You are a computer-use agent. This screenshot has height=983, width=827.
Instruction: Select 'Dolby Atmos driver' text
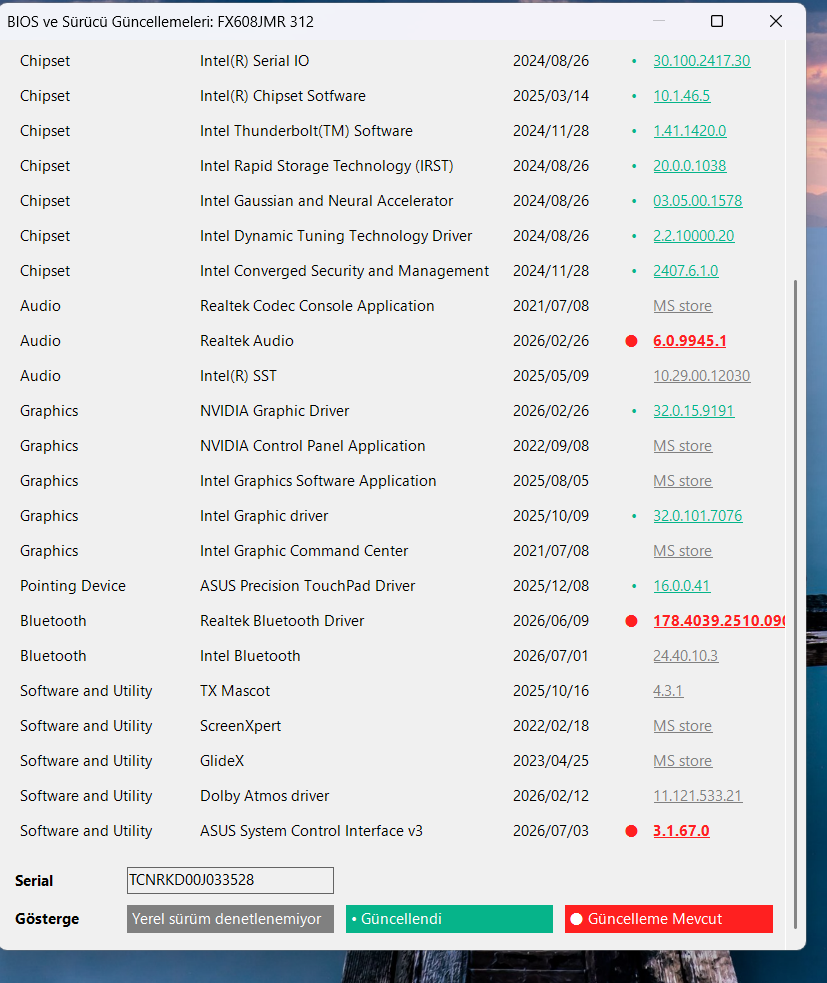(x=265, y=796)
